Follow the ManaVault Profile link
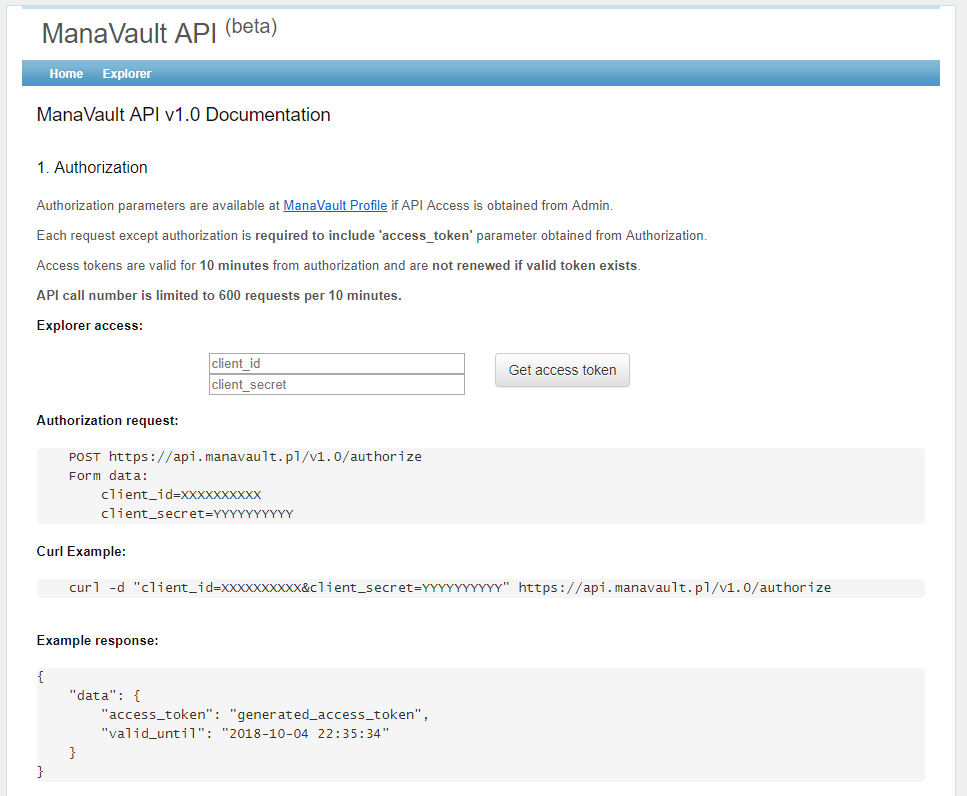 click(335, 205)
